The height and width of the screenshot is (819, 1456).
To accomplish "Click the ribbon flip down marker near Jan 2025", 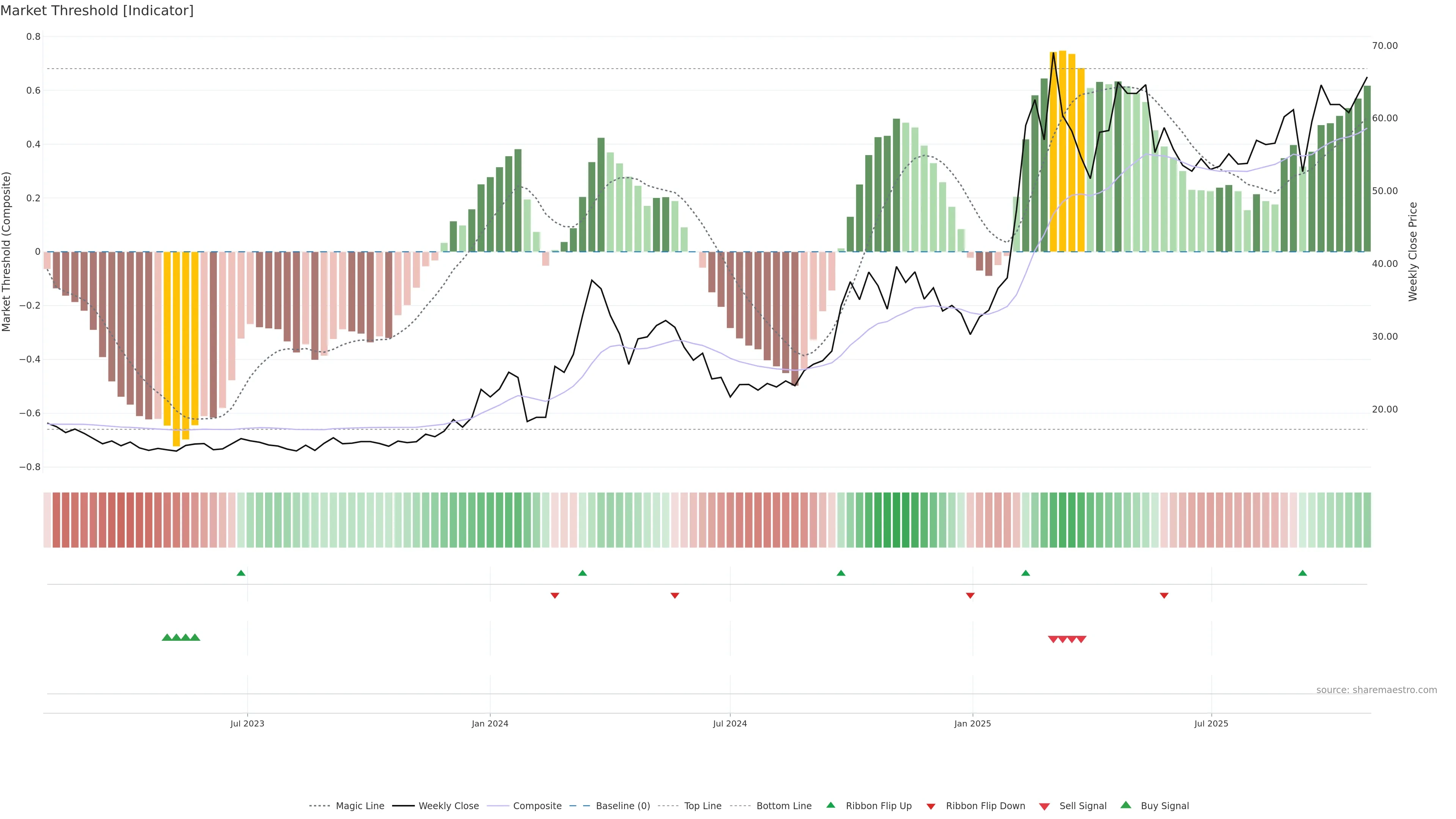I will 970,595.
